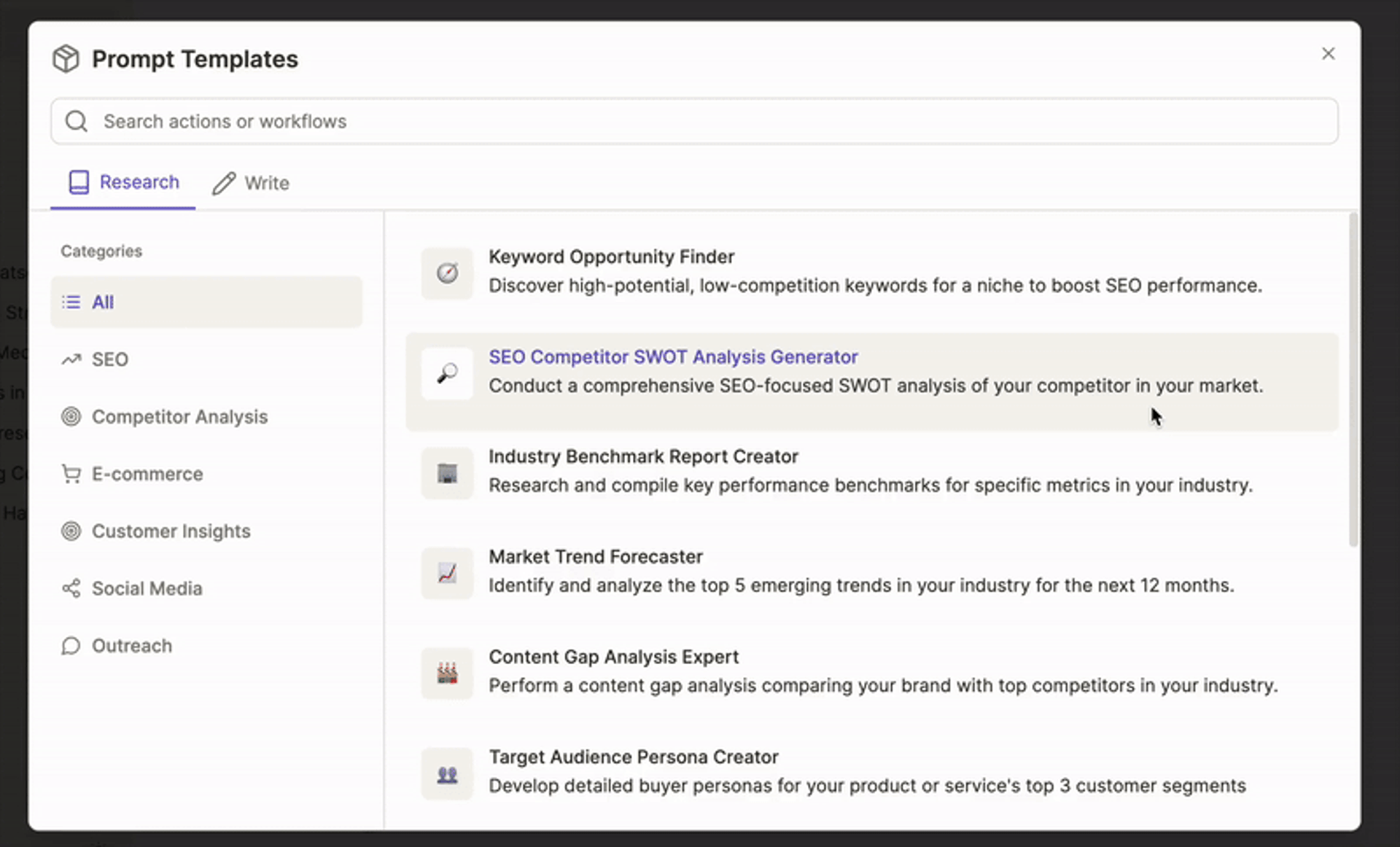Image resolution: width=1400 pixels, height=847 pixels.
Task: Click "Discover high-potential, low-competition keywords" description
Action: click(875, 286)
